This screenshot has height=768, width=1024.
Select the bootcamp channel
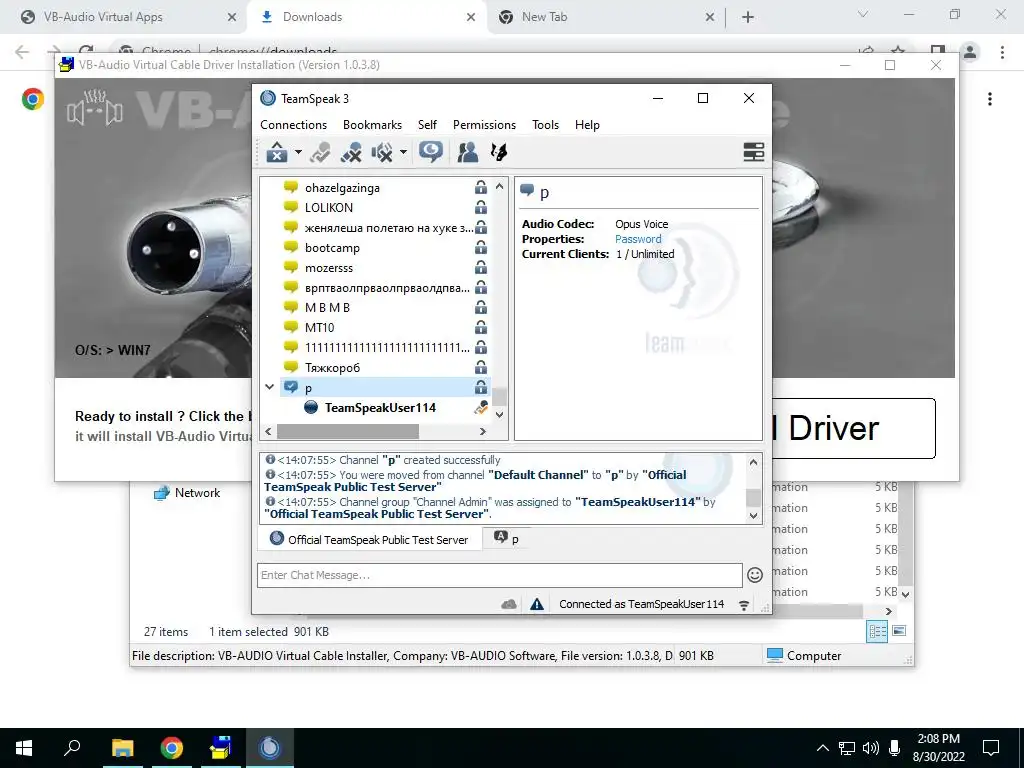(x=332, y=248)
